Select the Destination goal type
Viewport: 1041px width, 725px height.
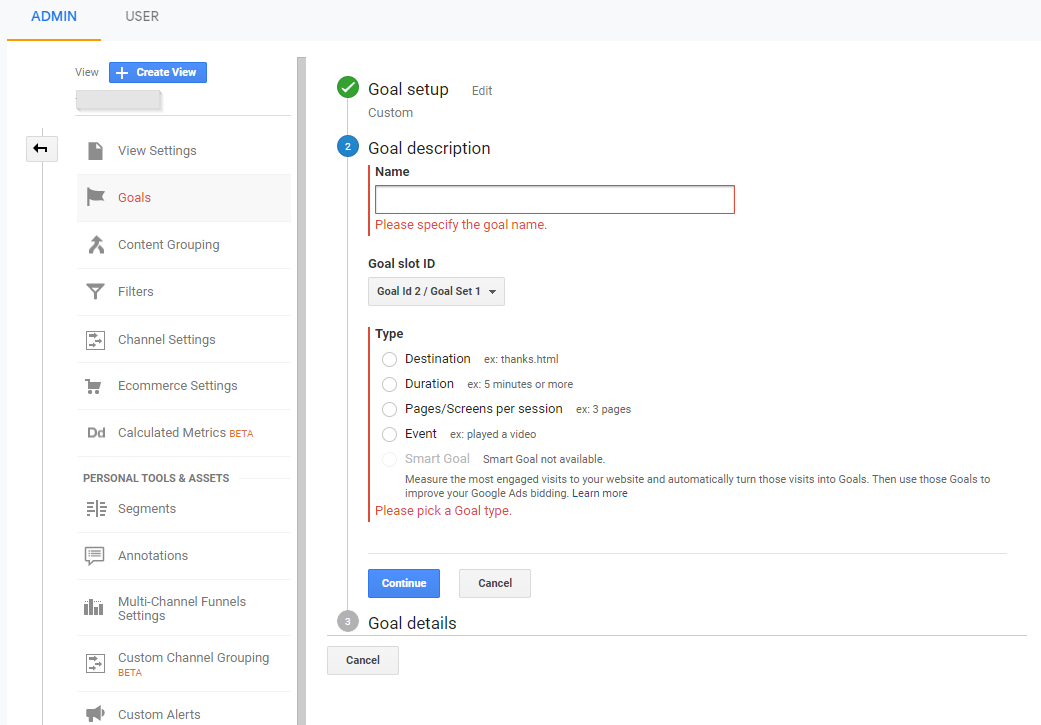[389, 359]
